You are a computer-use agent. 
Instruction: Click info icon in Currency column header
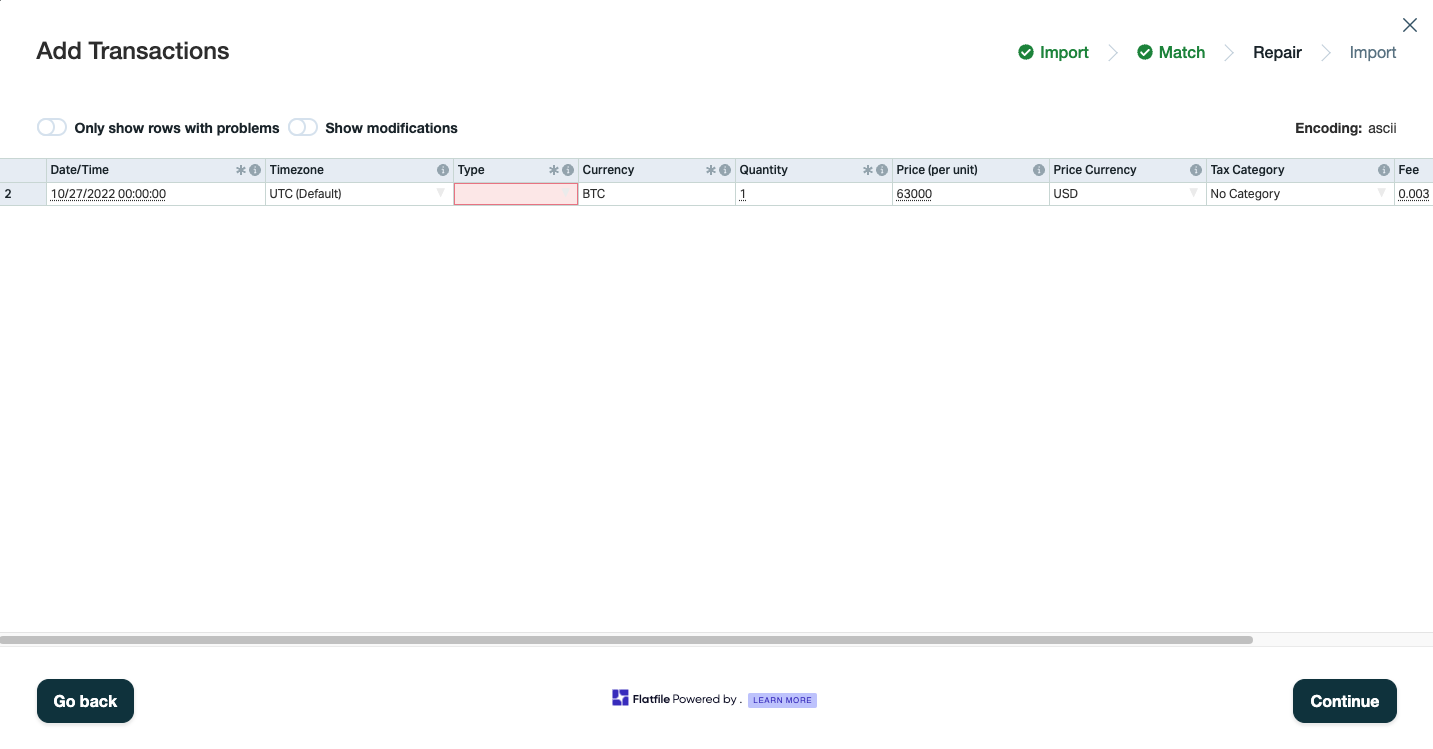[x=725, y=170]
